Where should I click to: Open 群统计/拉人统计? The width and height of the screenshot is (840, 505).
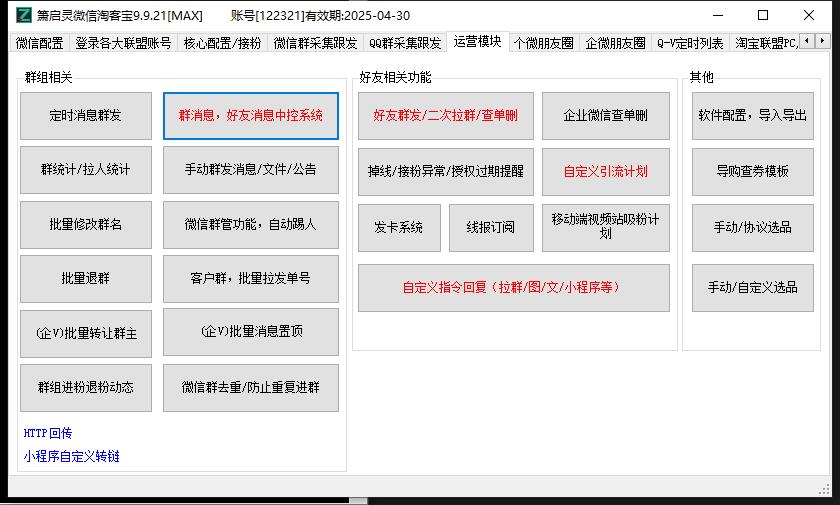pyautogui.click(x=86, y=170)
